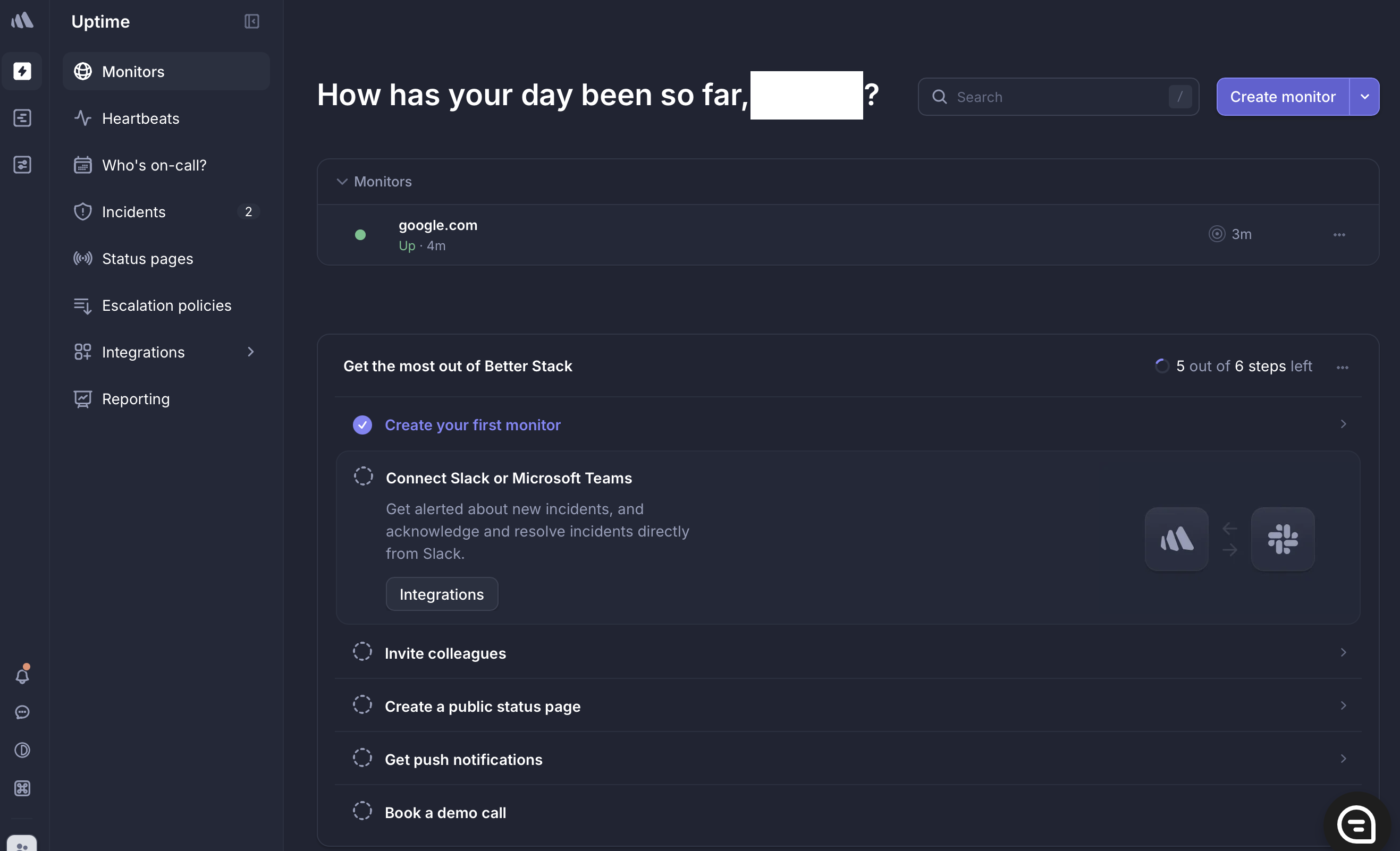Toggle completed Create your first monitor check
Image resolution: width=1400 pixels, height=851 pixels.
362,424
